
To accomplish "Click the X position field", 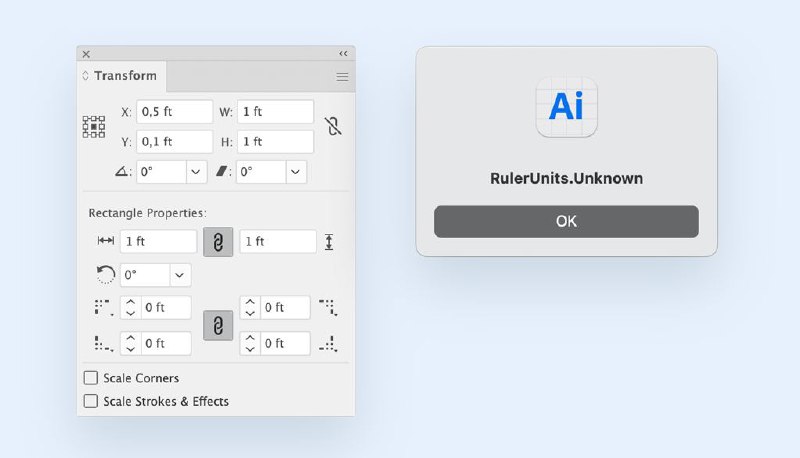I will tap(174, 112).
